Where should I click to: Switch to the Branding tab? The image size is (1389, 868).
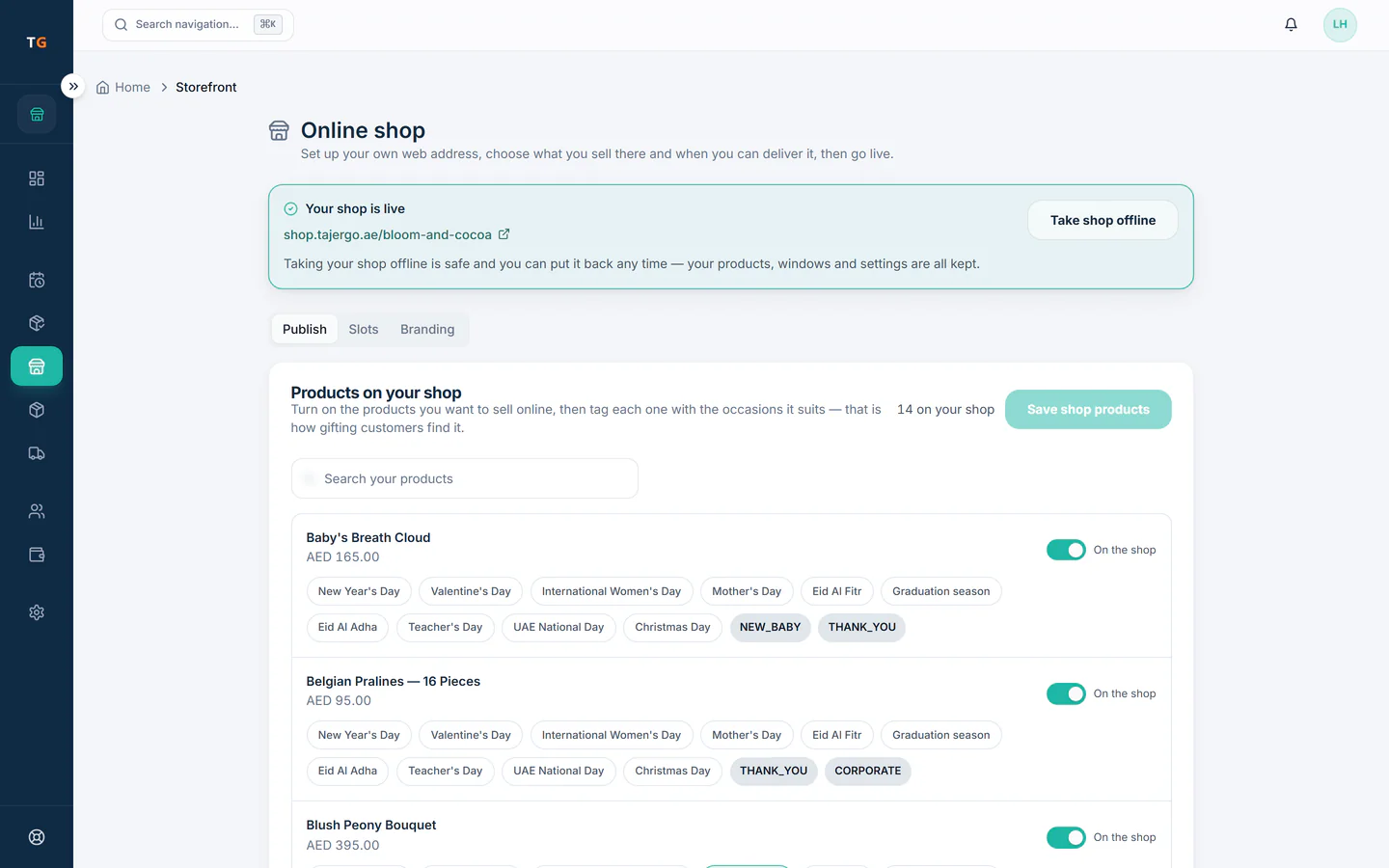tap(427, 329)
